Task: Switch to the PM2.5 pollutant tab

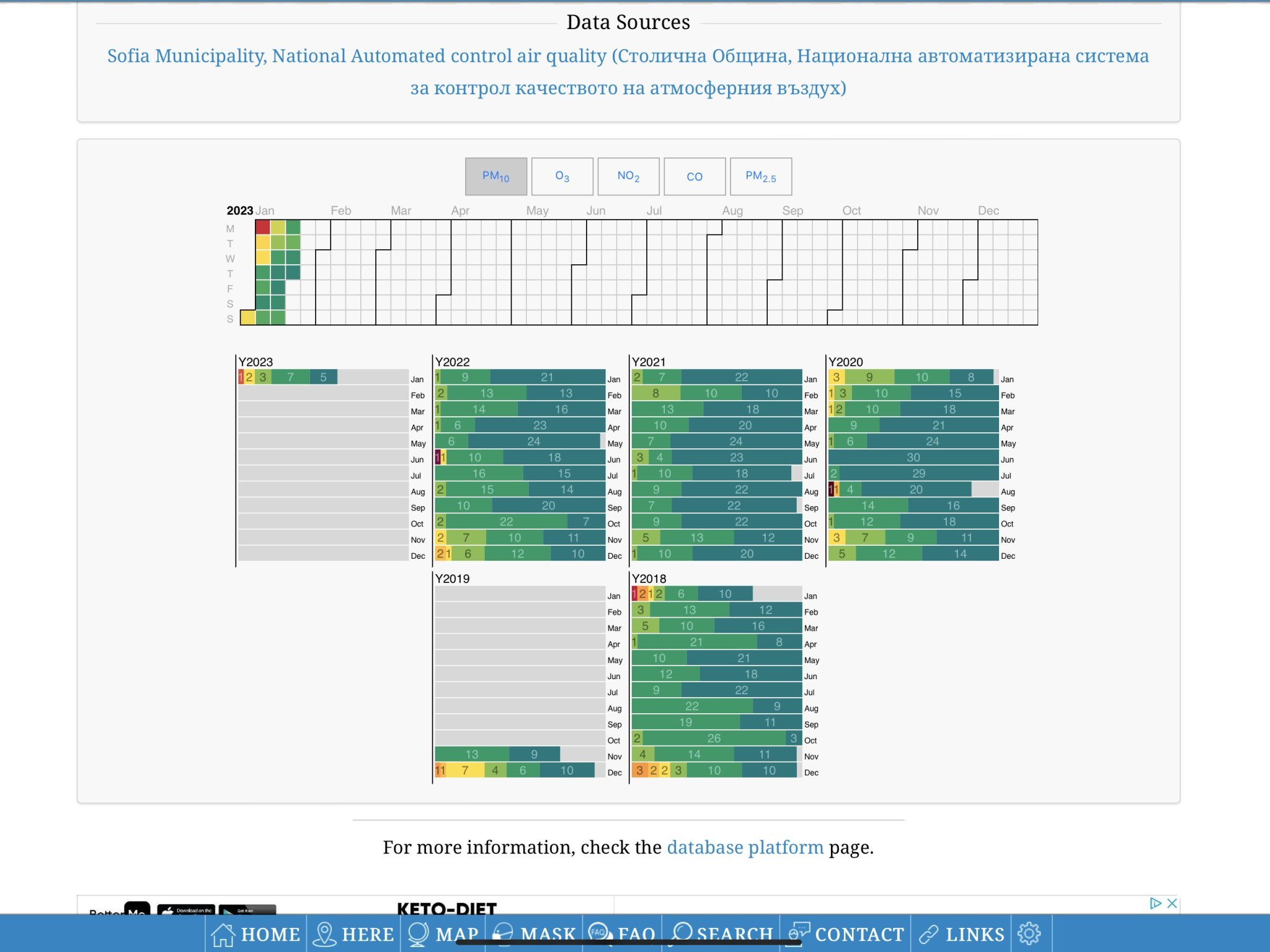Action: [761, 177]
